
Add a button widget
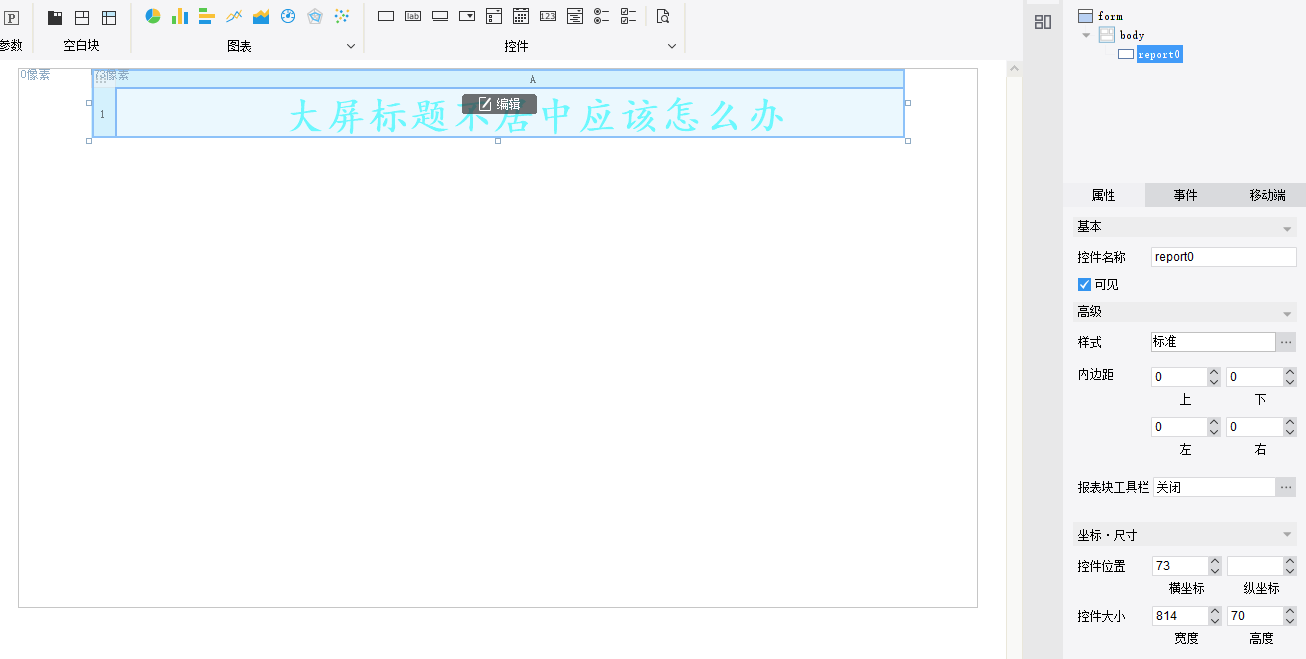[440, 16]
